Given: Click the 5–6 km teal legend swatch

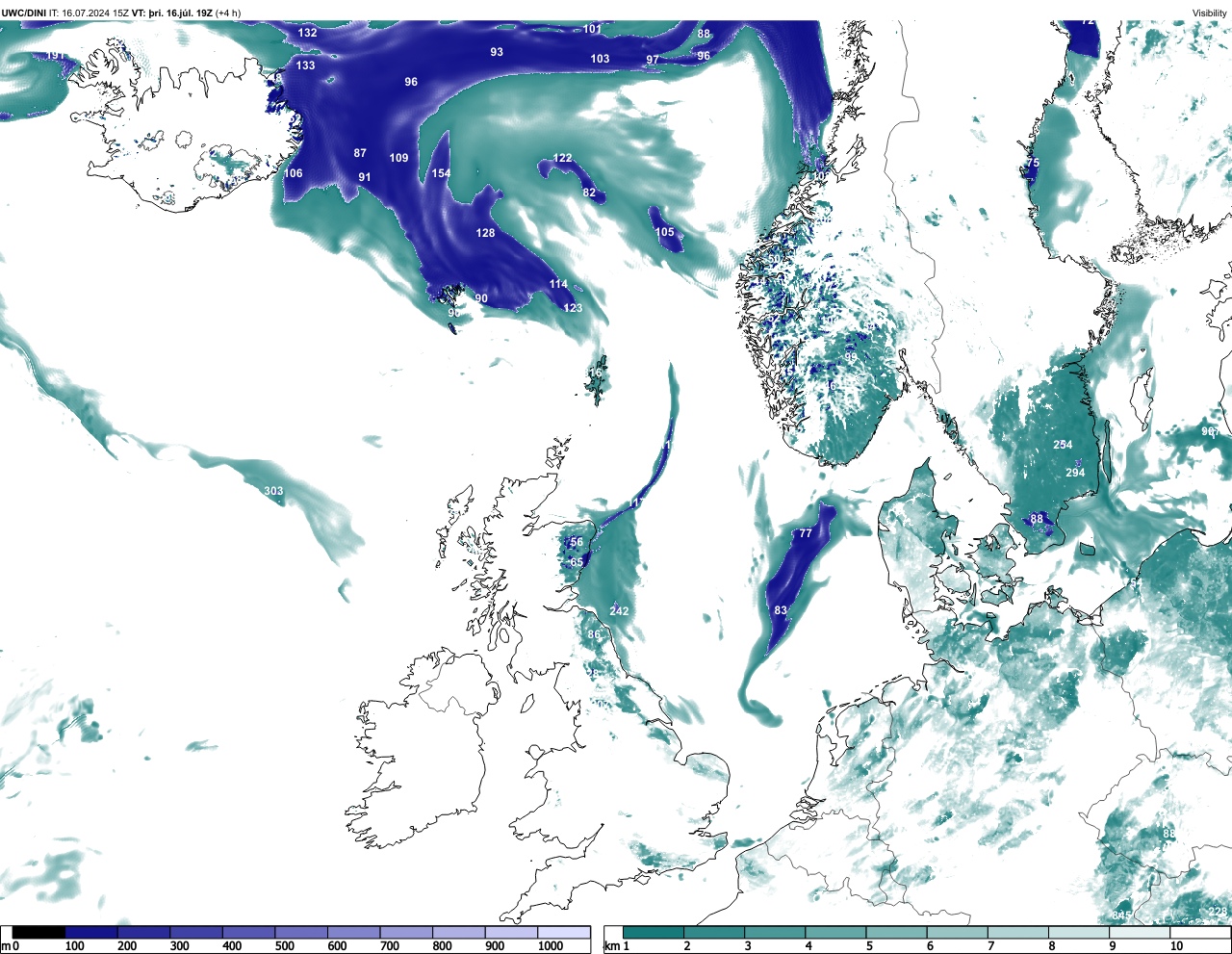Looking at the screenshot, I should (897, 932).
